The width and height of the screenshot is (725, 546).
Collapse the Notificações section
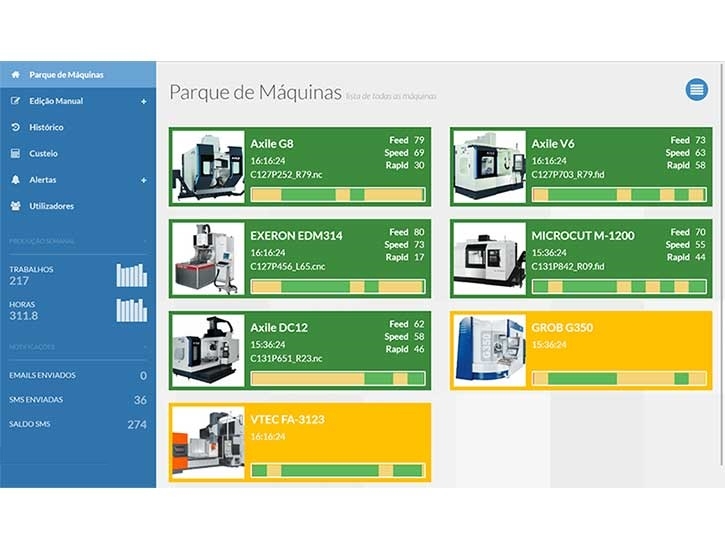pos(145,347)
